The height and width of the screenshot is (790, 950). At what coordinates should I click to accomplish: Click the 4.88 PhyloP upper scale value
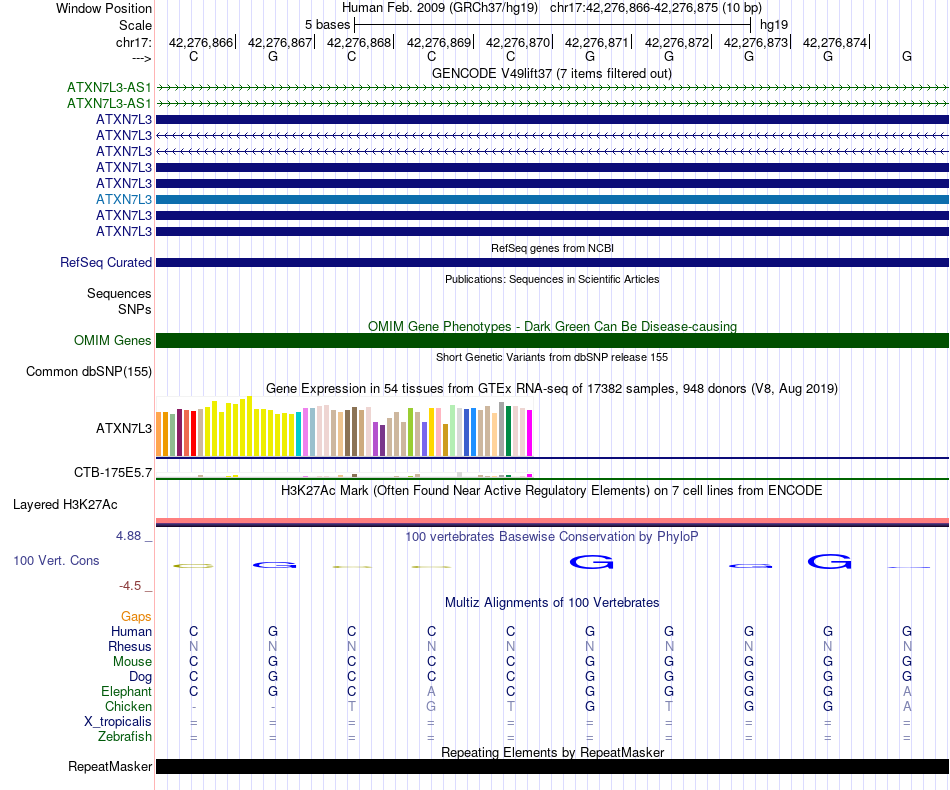128,536
